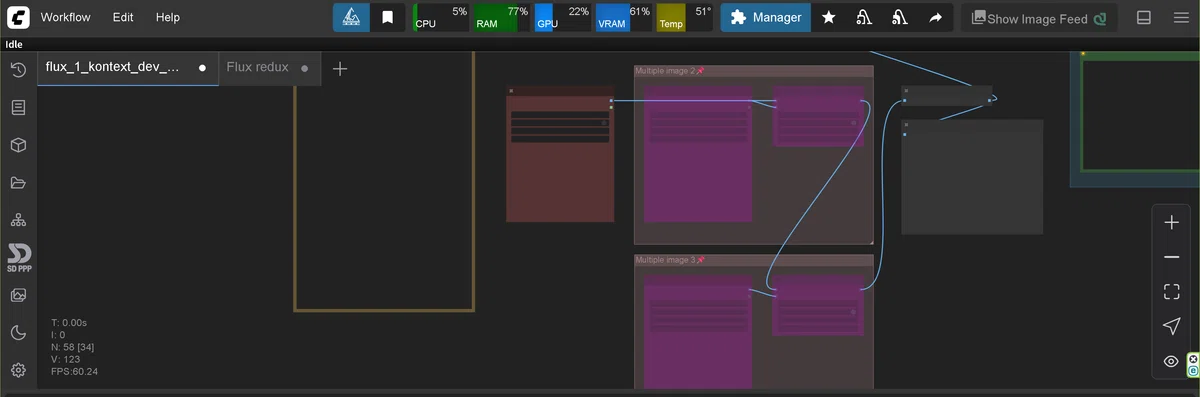Viewport: 1200px width, 397px height.
Task: Open the model library cube icon
Action: click(18, 145)
